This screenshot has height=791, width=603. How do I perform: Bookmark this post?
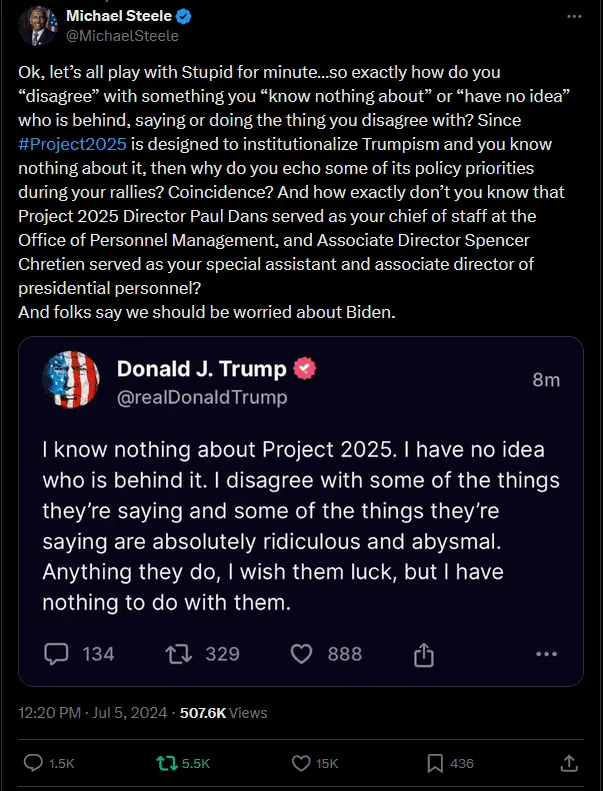(x=435, y=763)
